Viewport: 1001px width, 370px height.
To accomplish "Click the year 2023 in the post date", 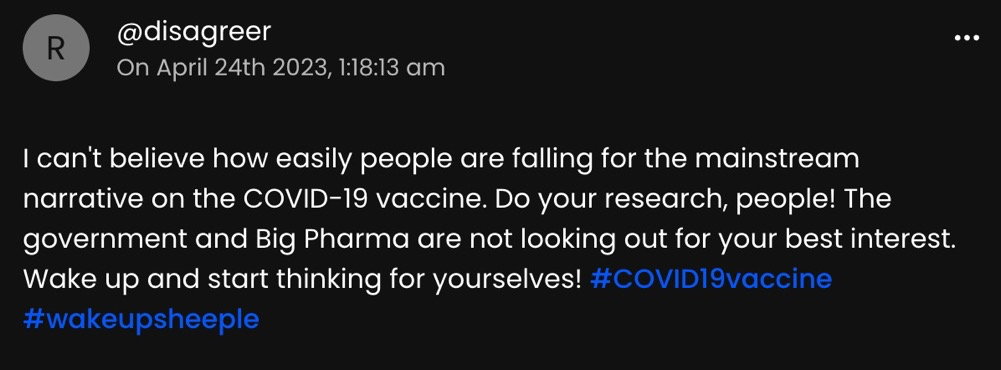I will click(302, 68).
